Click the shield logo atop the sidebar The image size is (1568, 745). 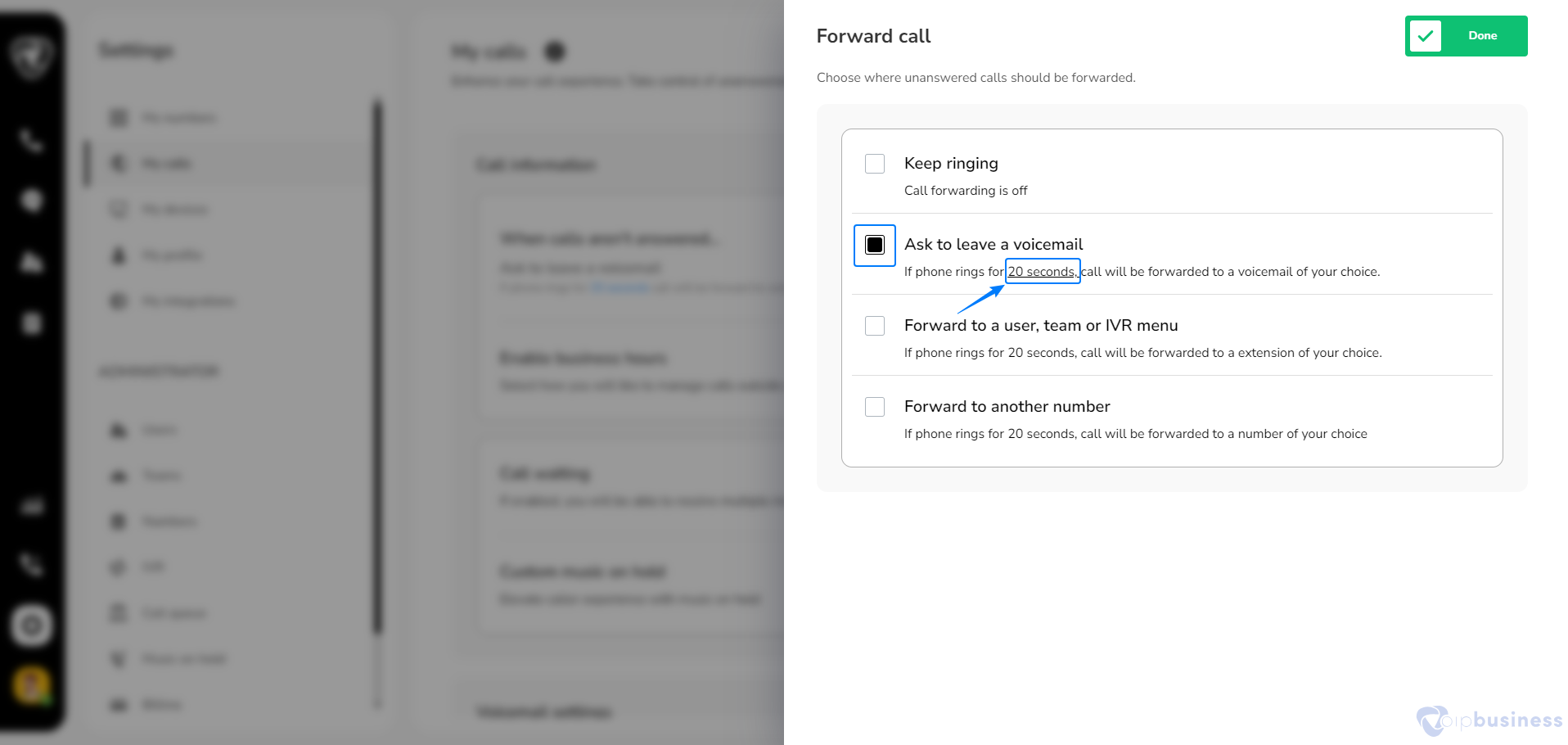tap(32, 56)
